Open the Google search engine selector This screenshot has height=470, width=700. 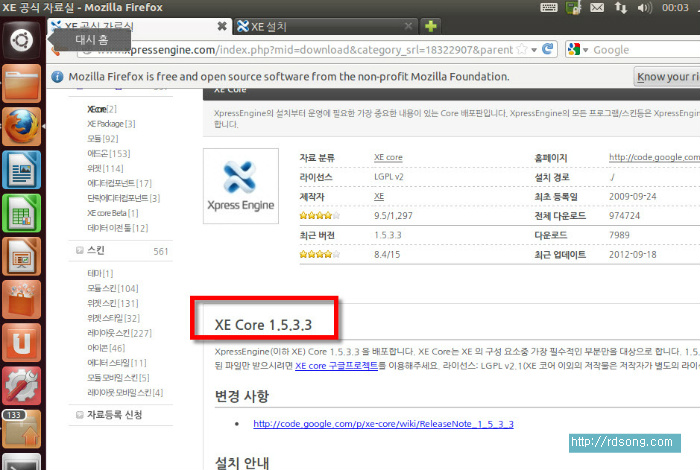coord(578,50)
